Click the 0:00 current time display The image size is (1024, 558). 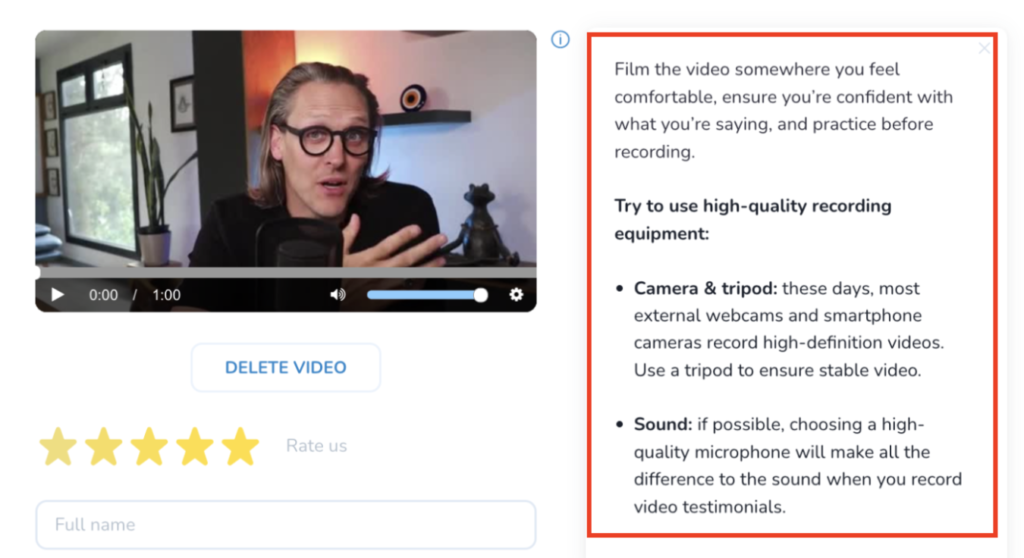[103, 295]
